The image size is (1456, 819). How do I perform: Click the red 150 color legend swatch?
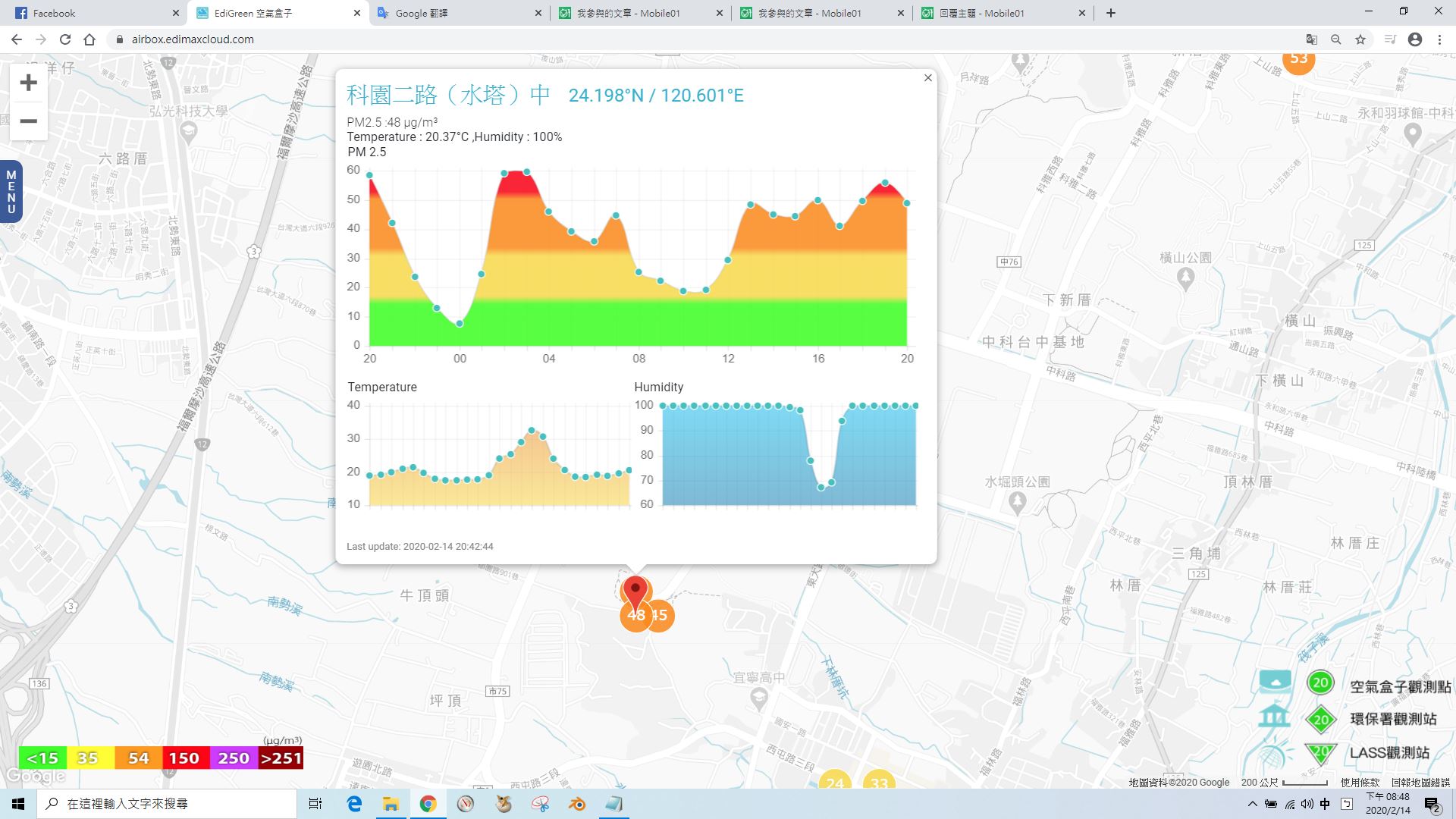pos(184,758)
